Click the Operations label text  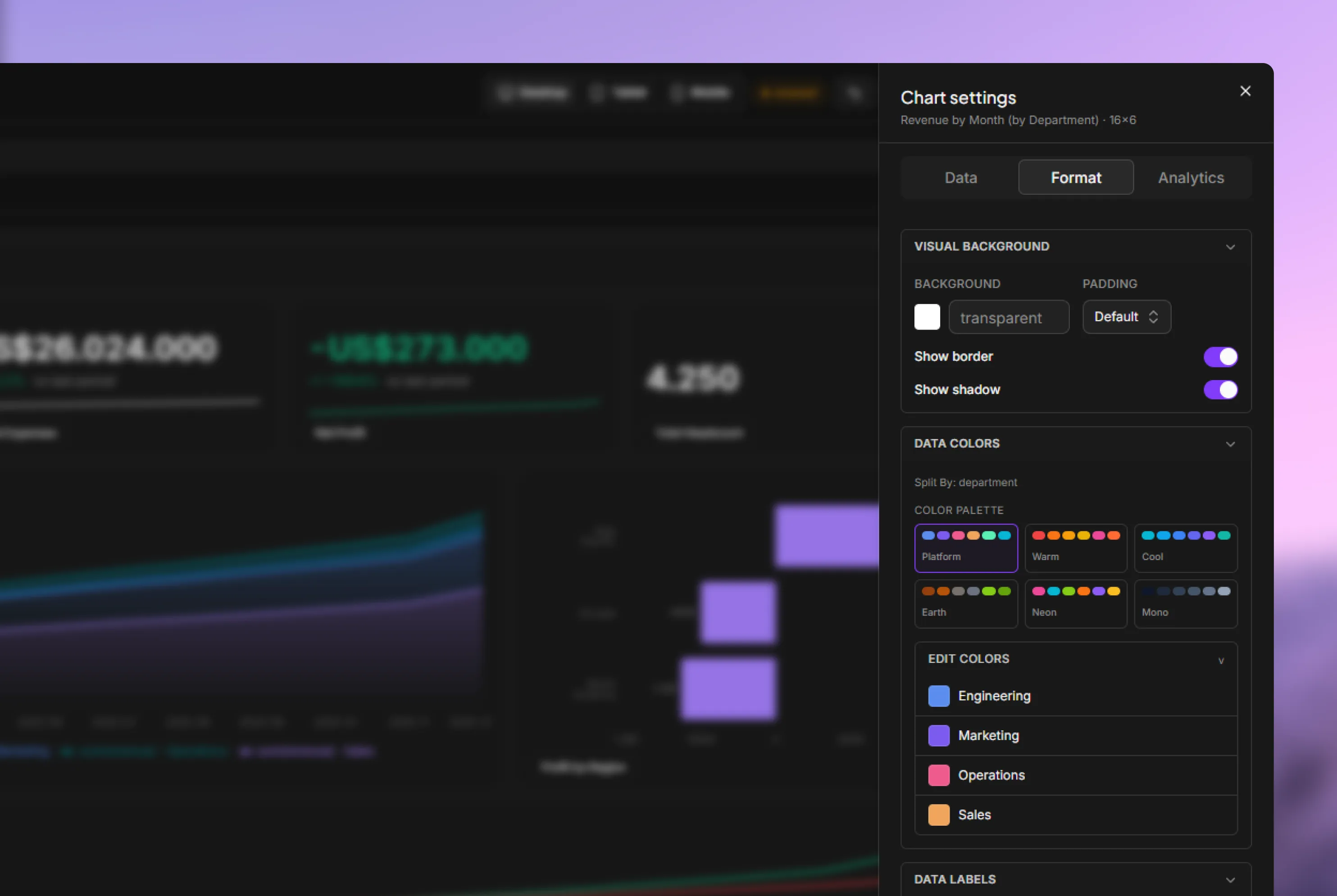pyautogui.click(x=991, y=775)
